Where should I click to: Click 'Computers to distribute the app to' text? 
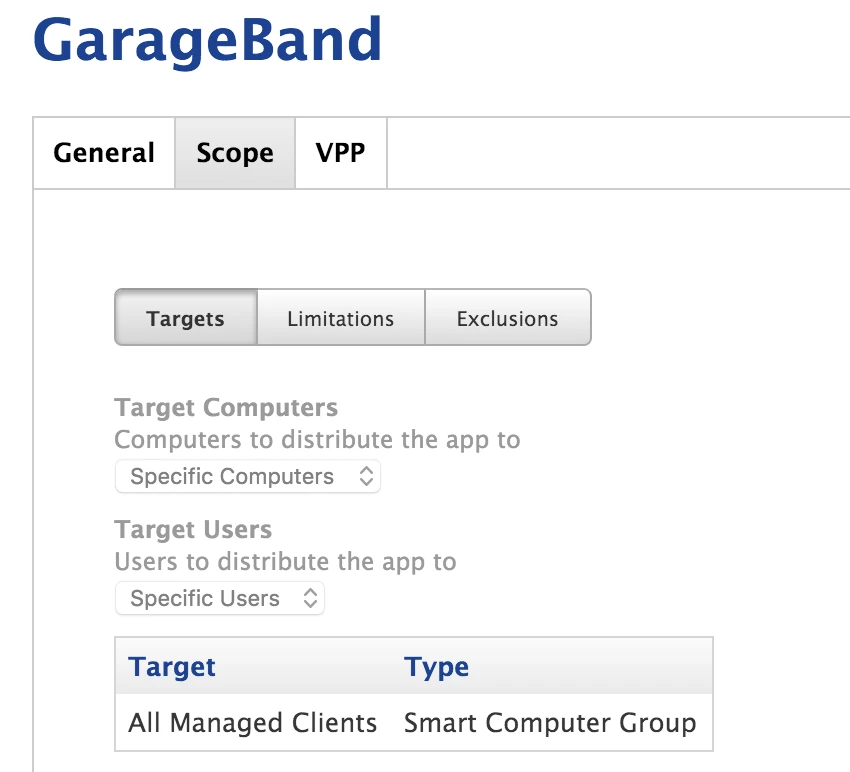(x=317, y=440)
